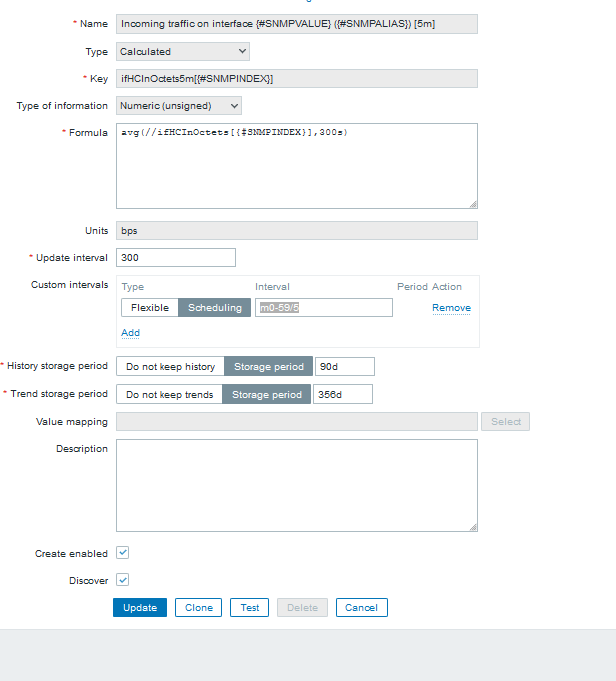
Task: Toggle the Discover checkbox
Action: tap(123, 579)
